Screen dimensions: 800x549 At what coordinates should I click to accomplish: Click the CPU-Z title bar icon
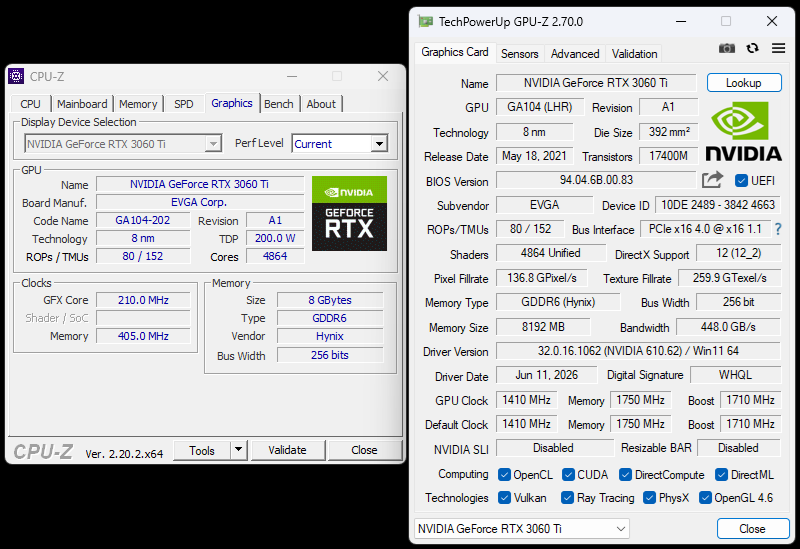coord(16,76)
